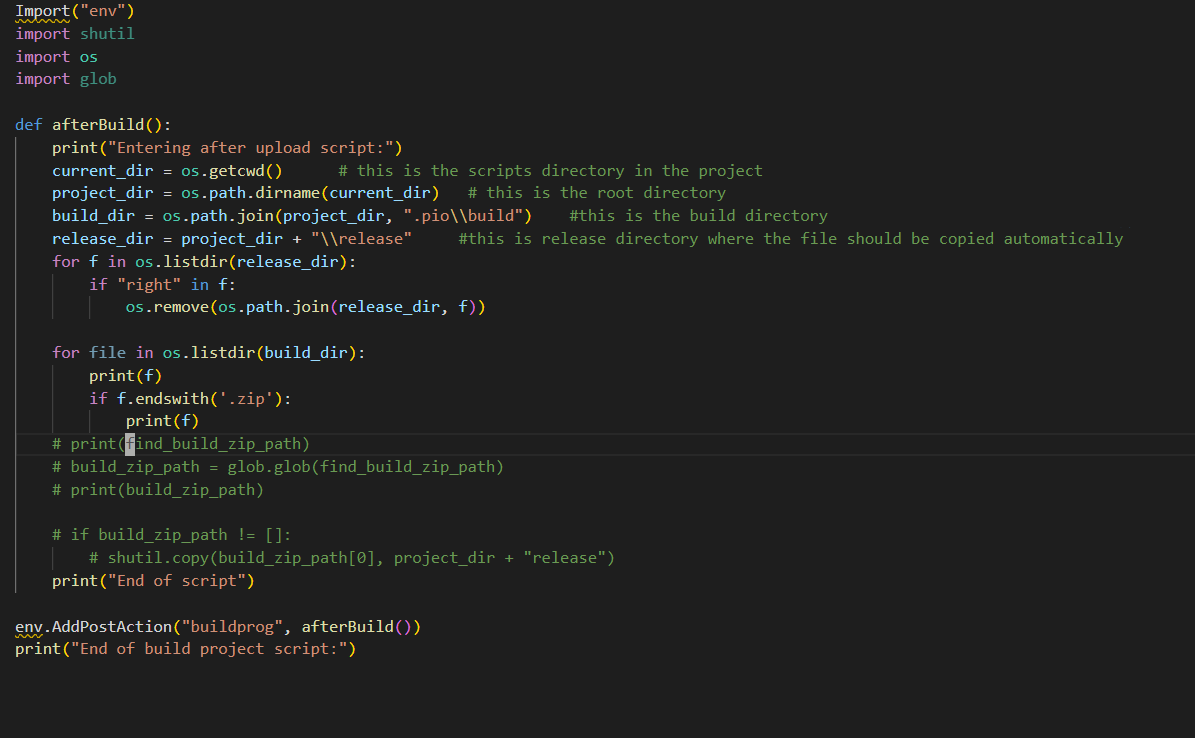Image resolution: width=1195 pixels, height=738 pixels.
Task: Click the commented "# print(find_build_zip_path)" line
Action: pyautogui.click(x=181, y=444)
